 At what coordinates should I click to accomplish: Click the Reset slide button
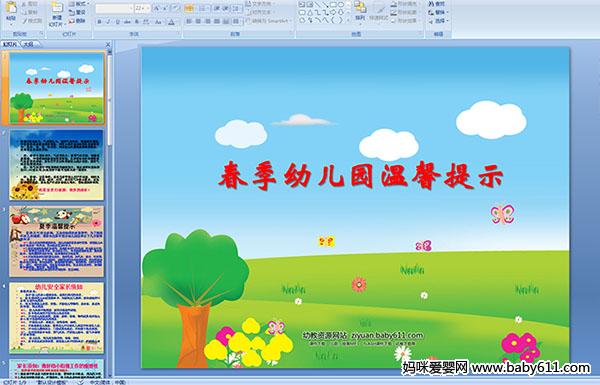[78, 12]
